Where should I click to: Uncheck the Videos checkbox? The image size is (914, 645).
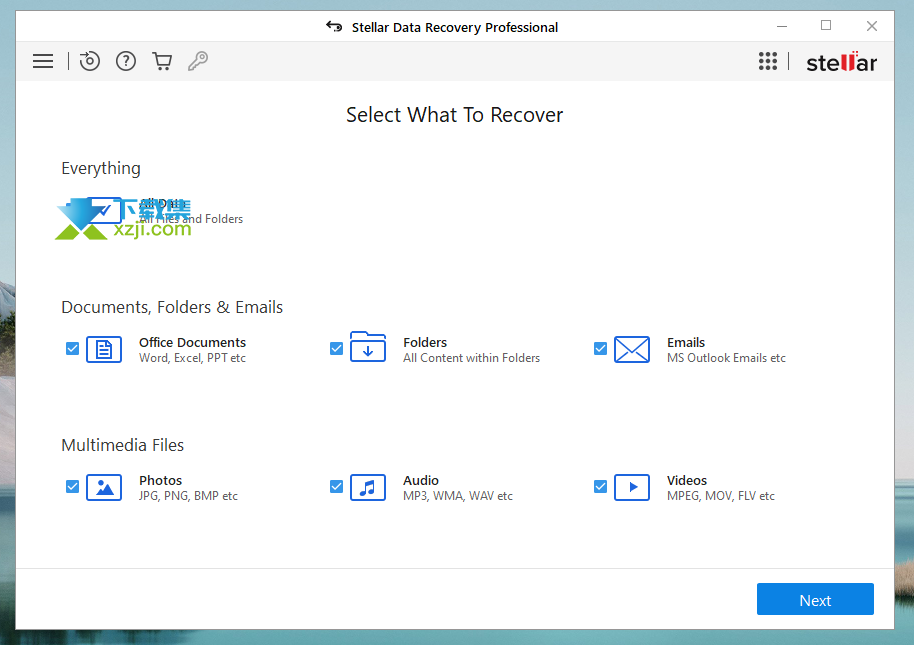pos(600,487)
